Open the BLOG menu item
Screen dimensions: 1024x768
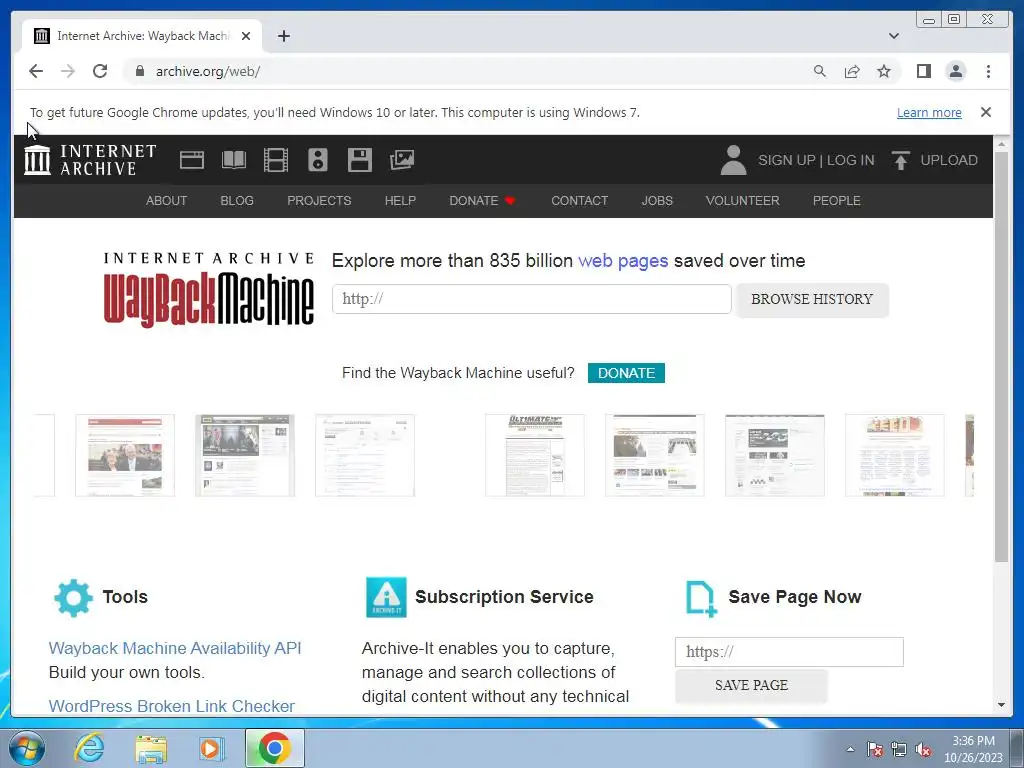(x=237, y=200)
